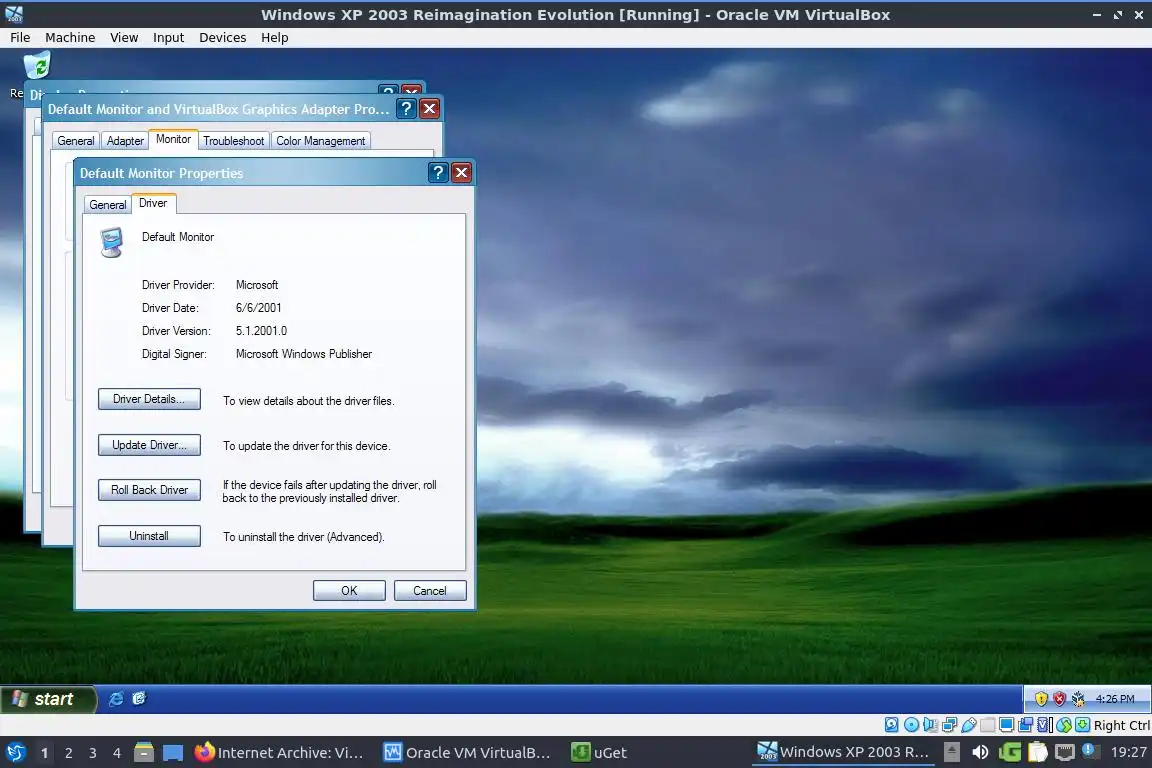Open the VirtualBox Help menu
The height and width of the screenshot is (768, 1152).
coord(274,37)
